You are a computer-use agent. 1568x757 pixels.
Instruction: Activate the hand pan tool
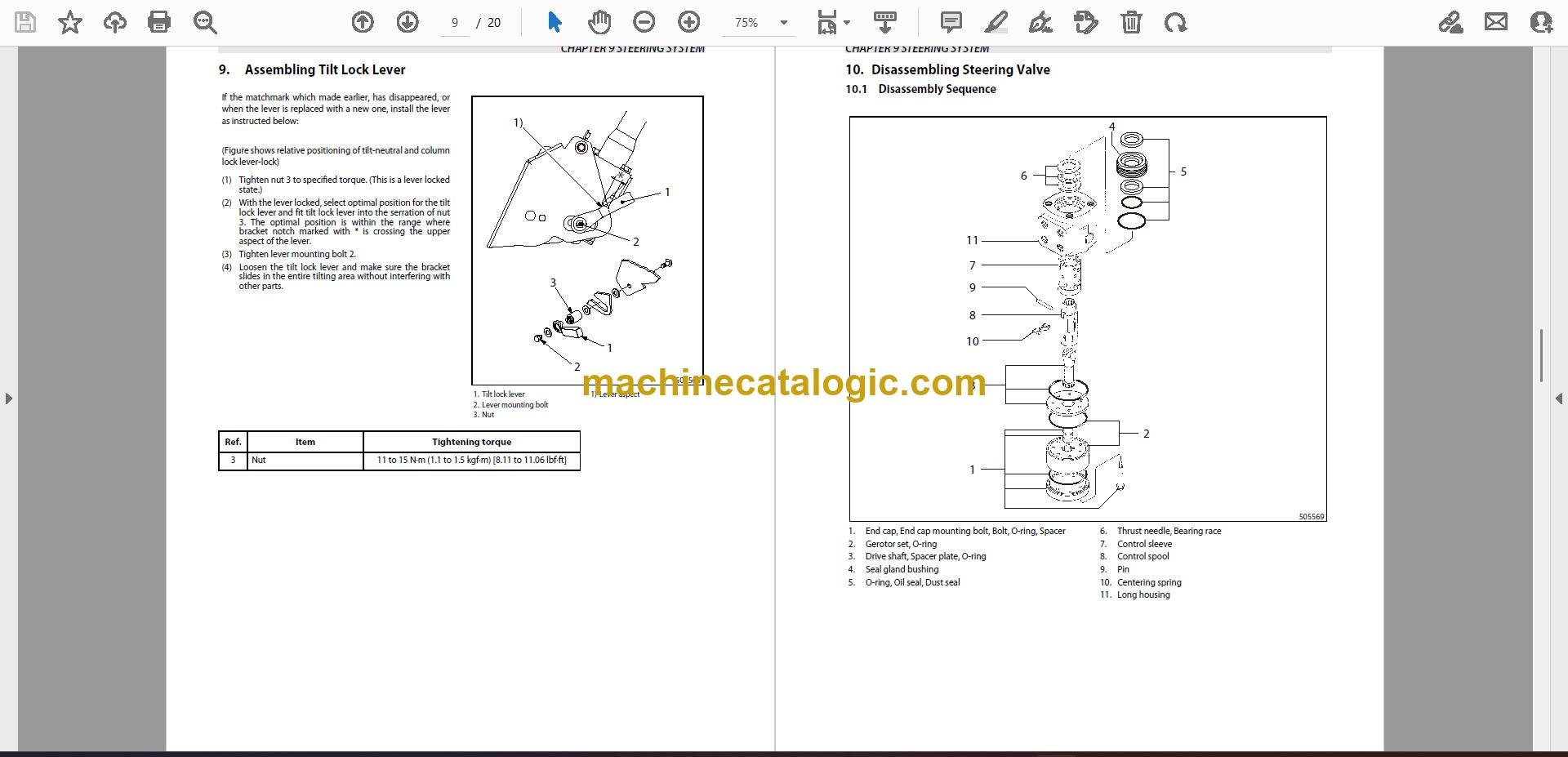pyautogui.click(x=599, y=22)
